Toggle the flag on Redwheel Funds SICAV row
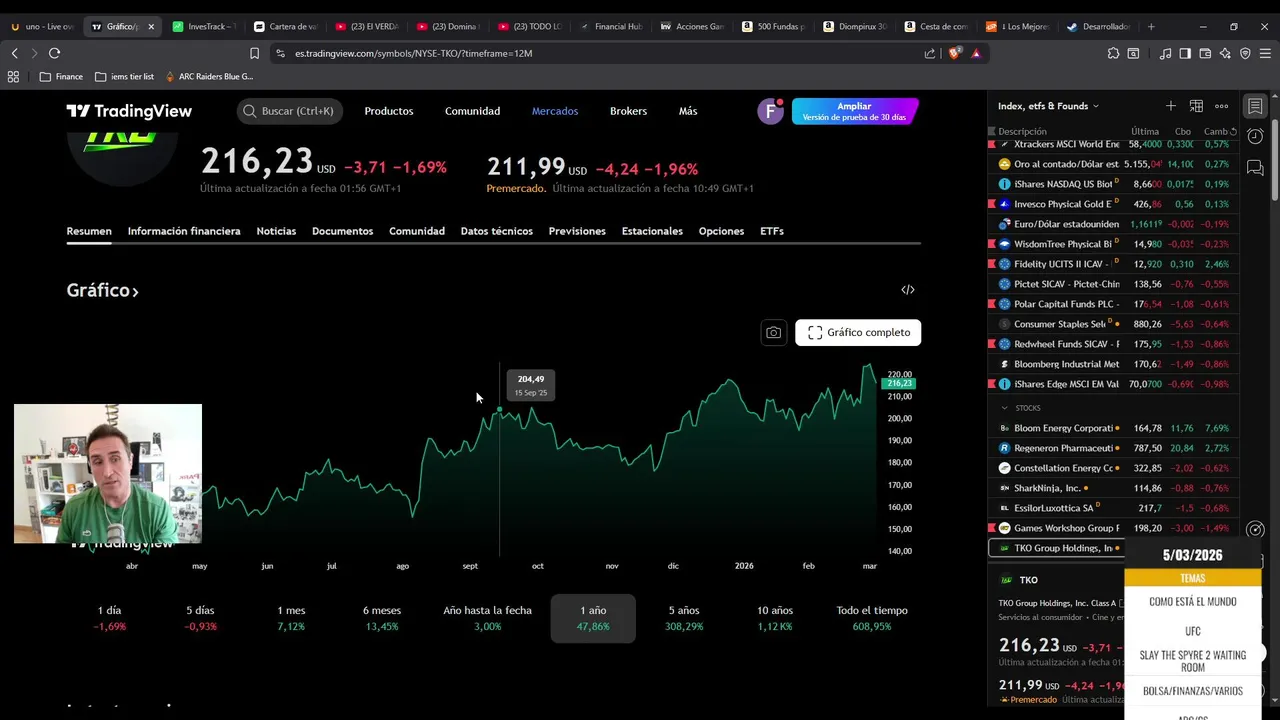This screenshot has width=1280, height=720. 992,344
